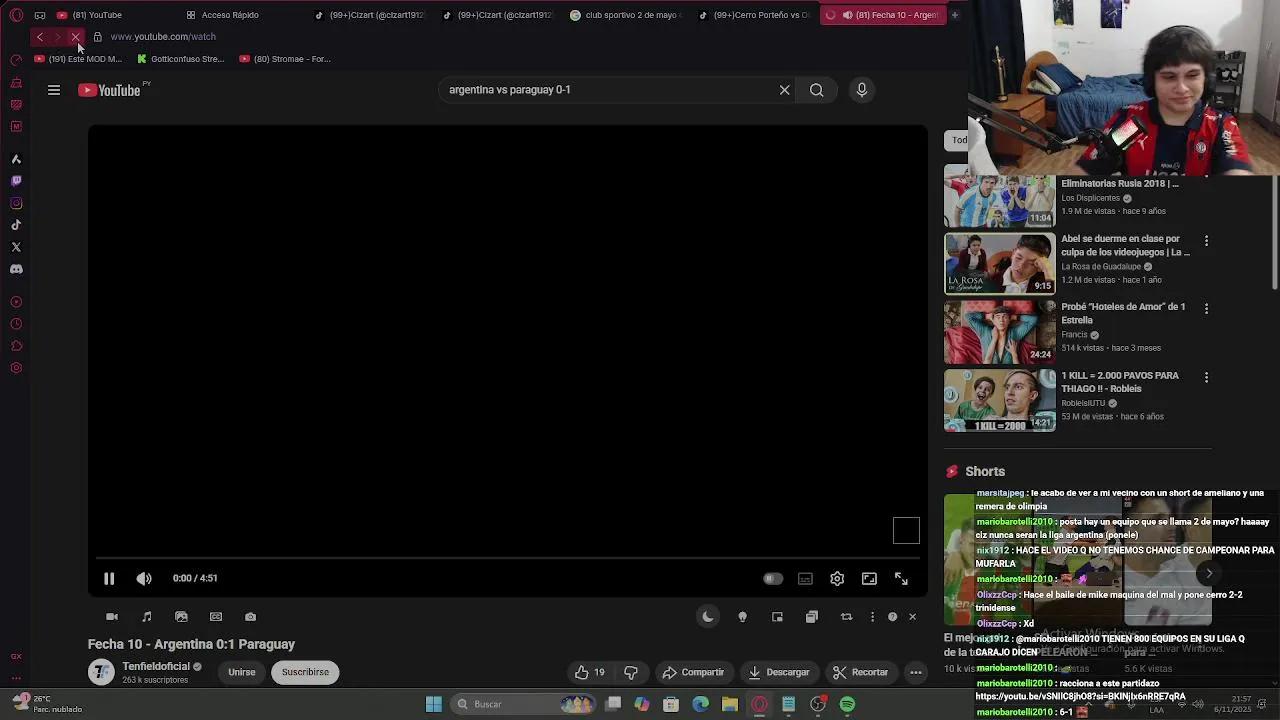Click the music note extension icon

[x=147, y=617]
